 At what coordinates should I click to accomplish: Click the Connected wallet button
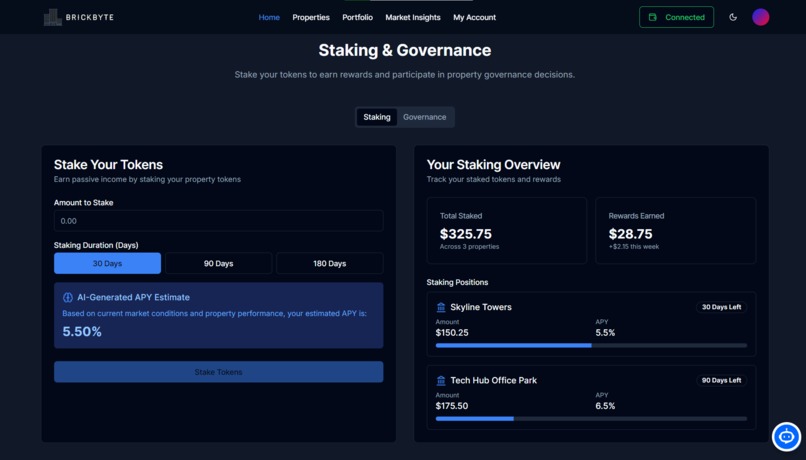[x=676, y=17]
